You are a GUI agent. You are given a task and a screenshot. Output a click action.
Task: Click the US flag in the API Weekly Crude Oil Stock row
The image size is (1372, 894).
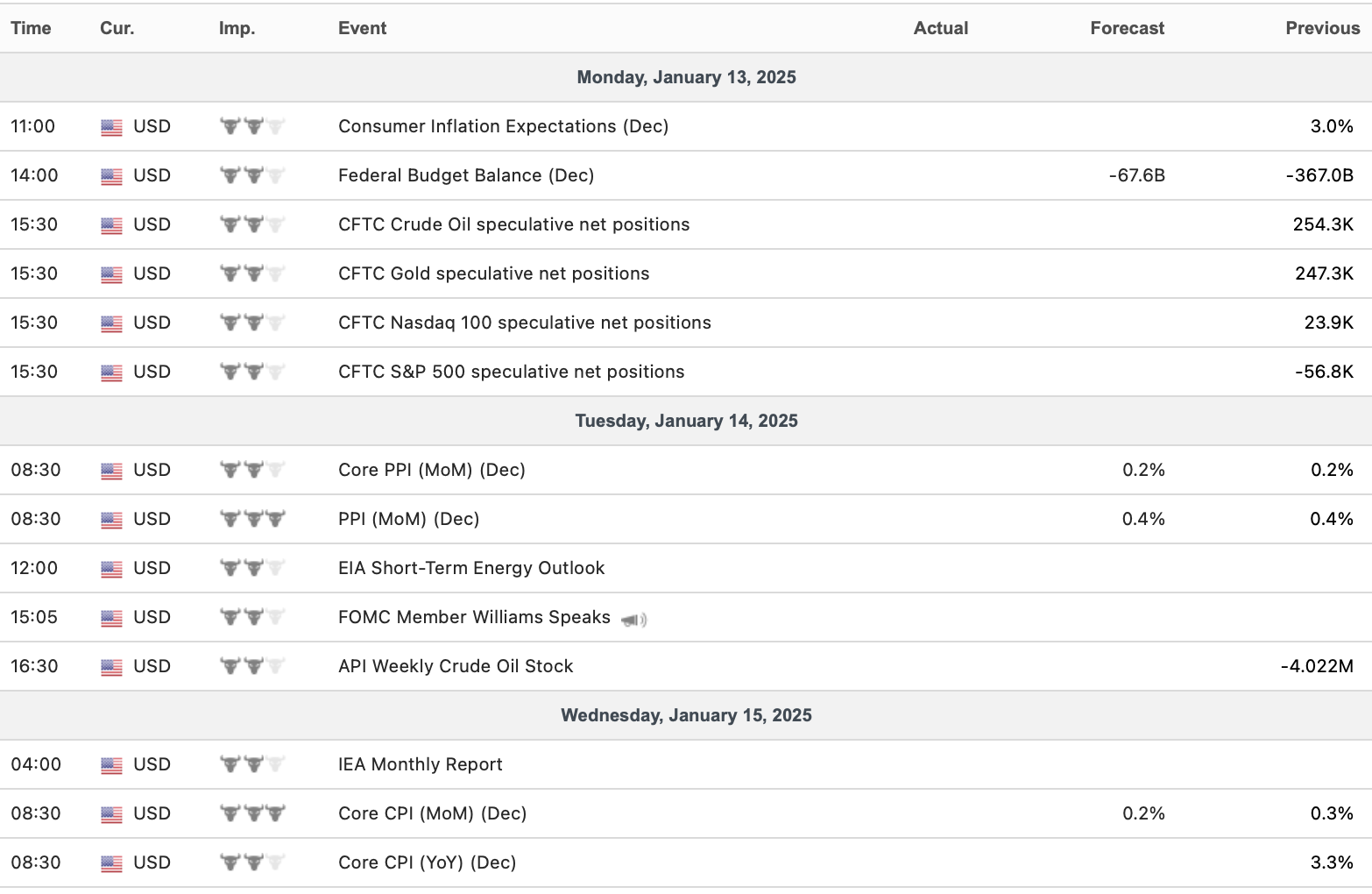pos(111,667)
